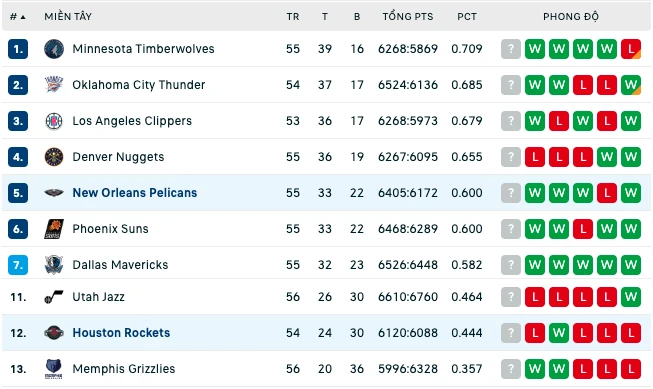Open the New Orleans Pelicans team link

[x=135, y=193]
